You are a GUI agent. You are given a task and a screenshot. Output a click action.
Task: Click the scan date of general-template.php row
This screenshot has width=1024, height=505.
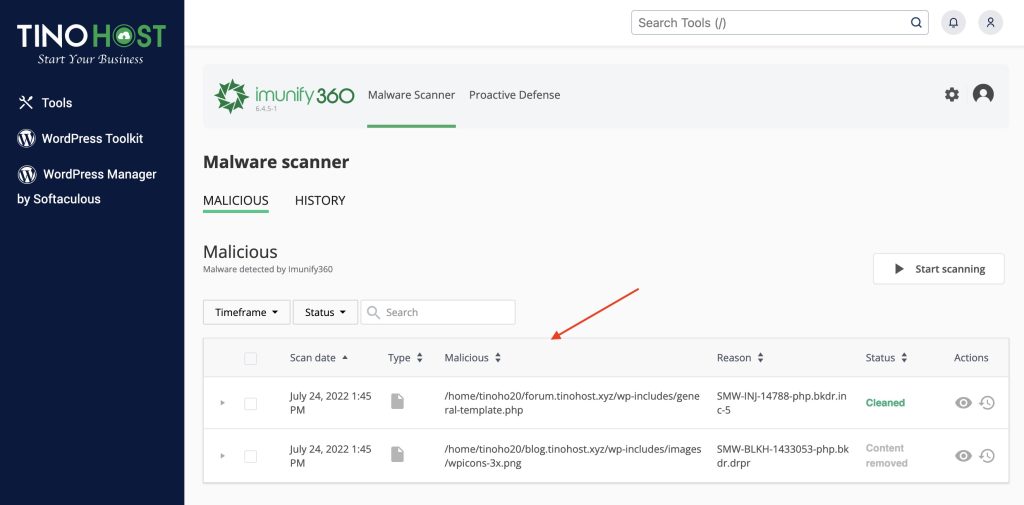[330, 403]
